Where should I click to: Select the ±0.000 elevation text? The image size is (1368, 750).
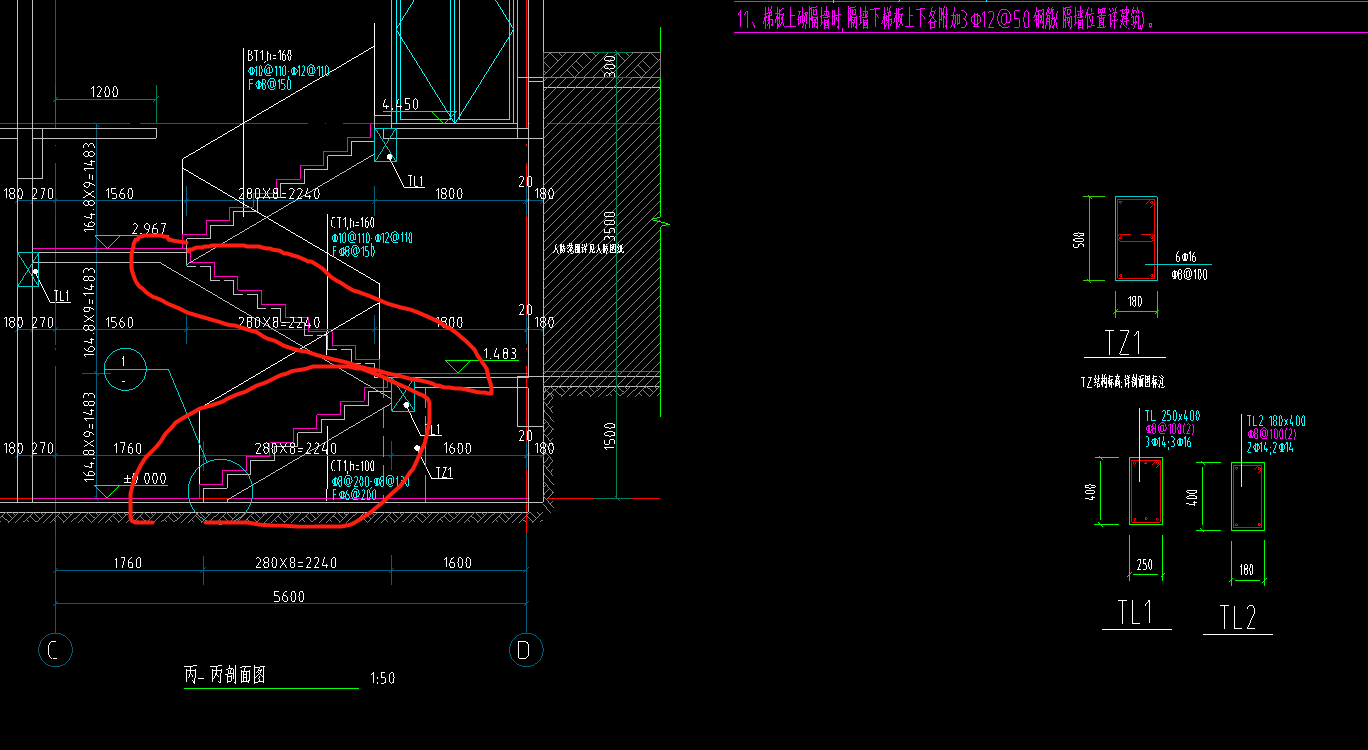[x=145, y=479]
